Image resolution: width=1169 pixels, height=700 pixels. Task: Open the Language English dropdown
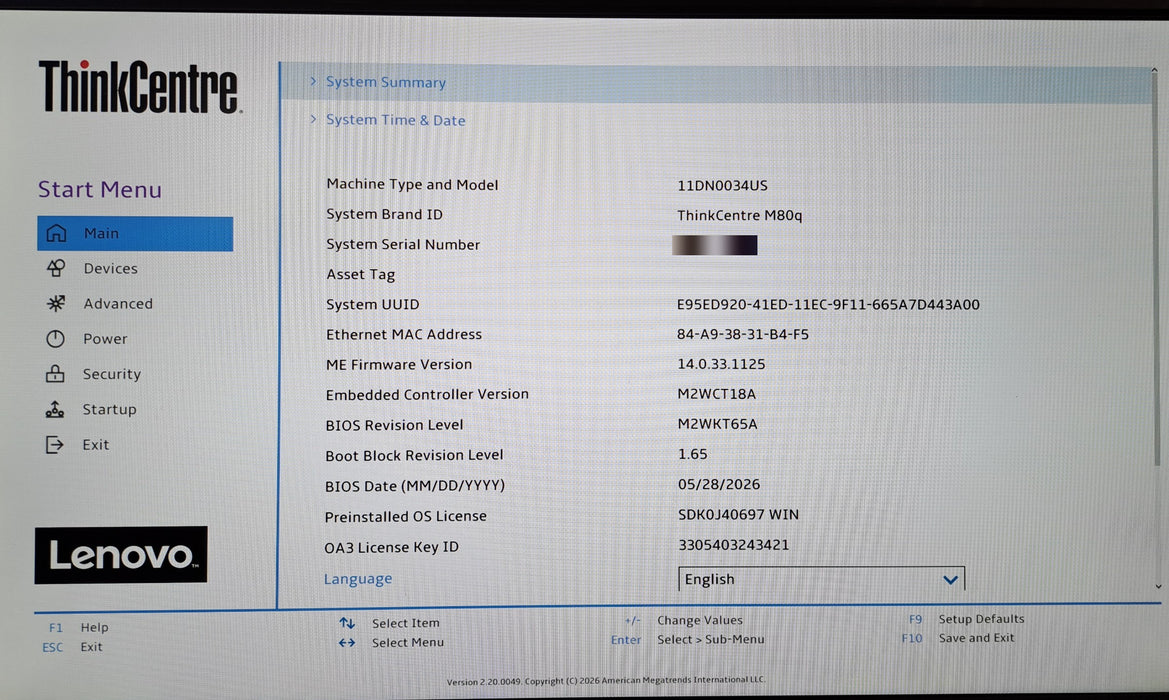coord(822,579)
